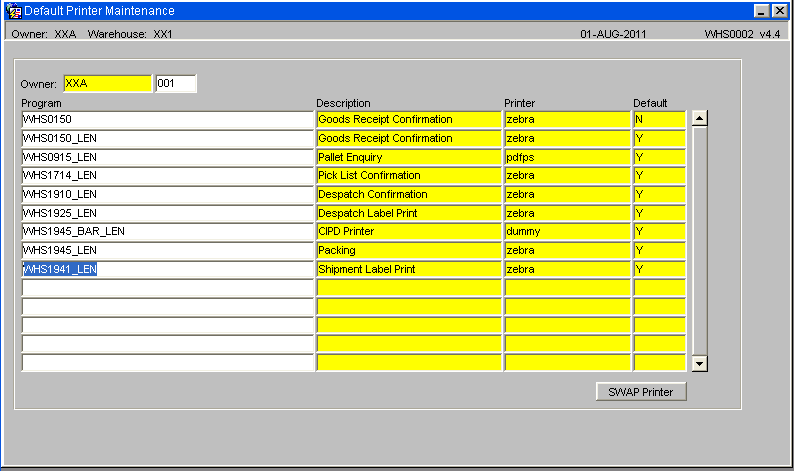Click the first empty program field below WHS1941_LEN
Image resolution: width=794 pixels, height=471 pixels.
[x=168, y=288]
